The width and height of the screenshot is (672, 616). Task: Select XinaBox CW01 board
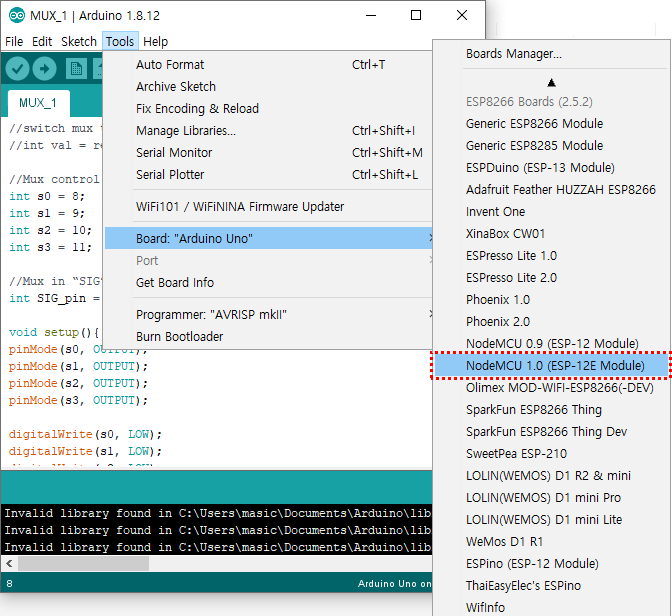pos(552,234)
